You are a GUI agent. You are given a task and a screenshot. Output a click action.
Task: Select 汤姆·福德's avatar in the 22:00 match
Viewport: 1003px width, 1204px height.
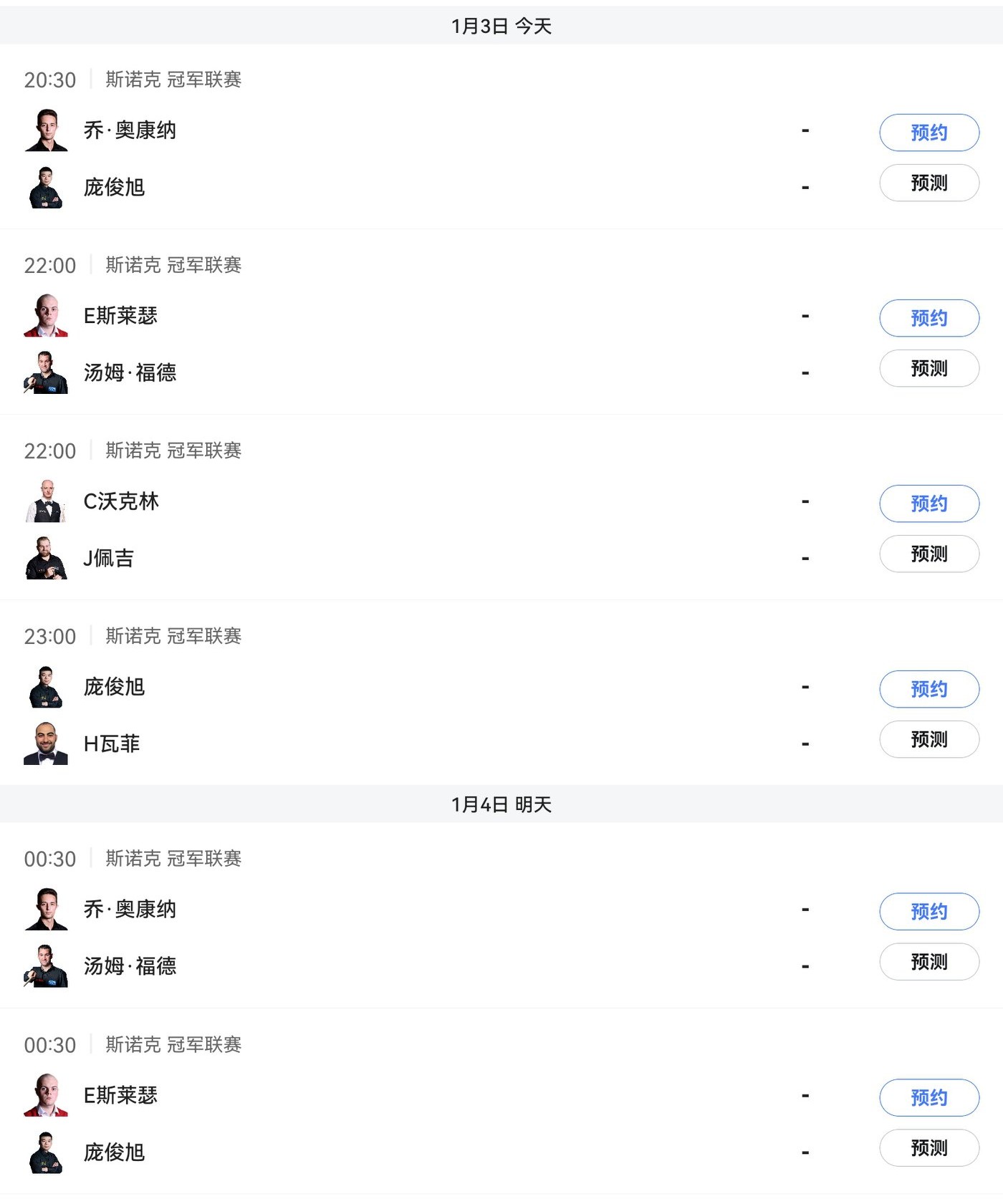[47, 372]
